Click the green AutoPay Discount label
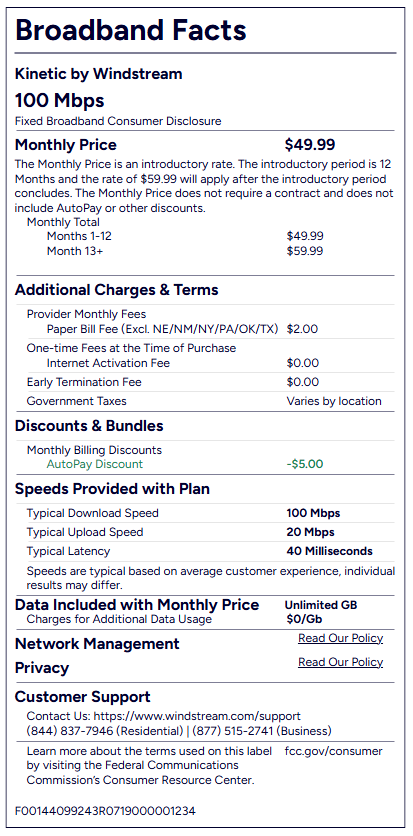The image size is (413, 836). tap(95, 464)
